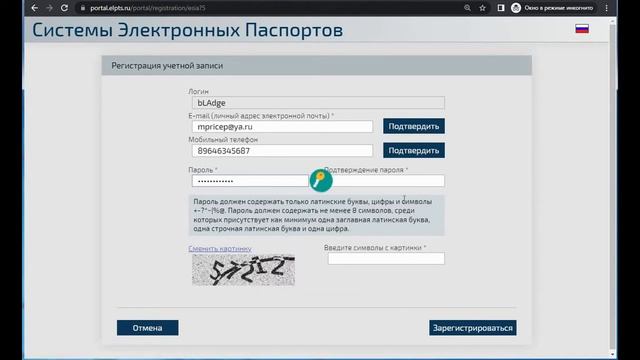Click the incognito mode indicator

click(x=553, y=8)
